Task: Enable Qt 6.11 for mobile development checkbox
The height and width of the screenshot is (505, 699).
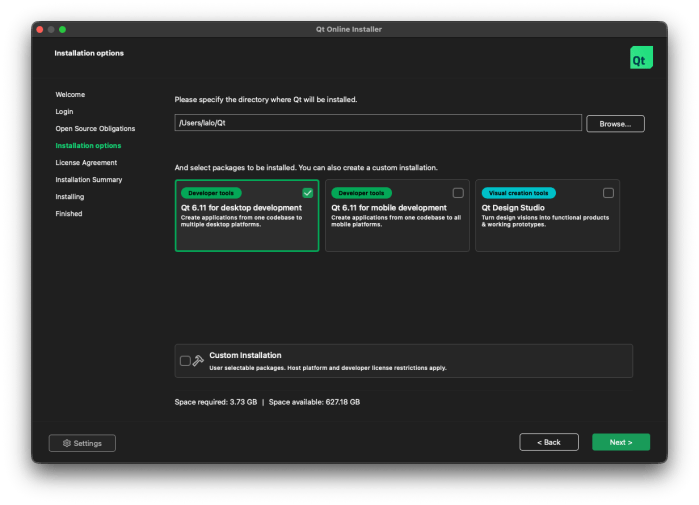Action: pyautogui.click(x=458, y=193)
